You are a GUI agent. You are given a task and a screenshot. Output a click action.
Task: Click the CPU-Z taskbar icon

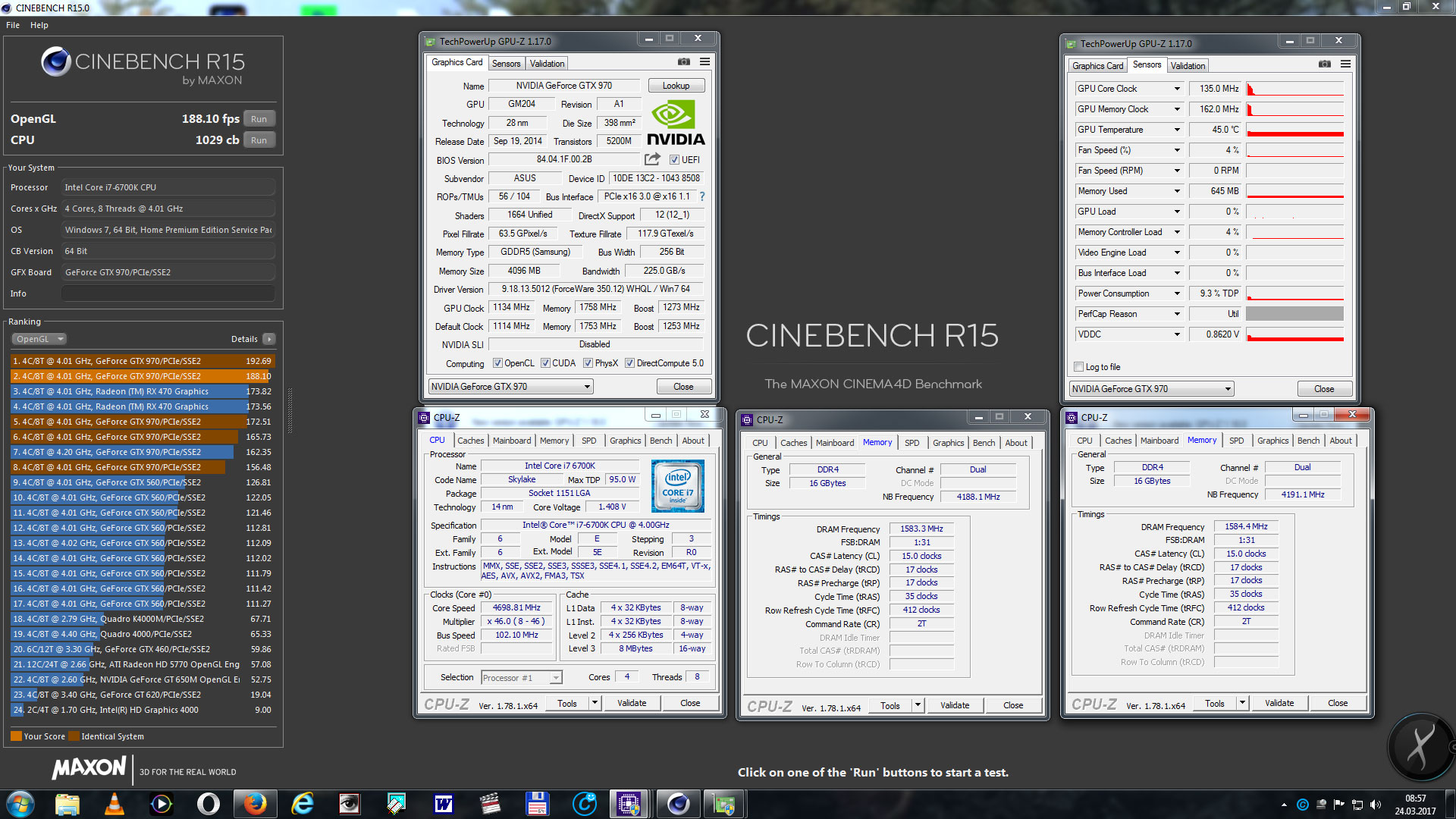click(x=629, y=804)
